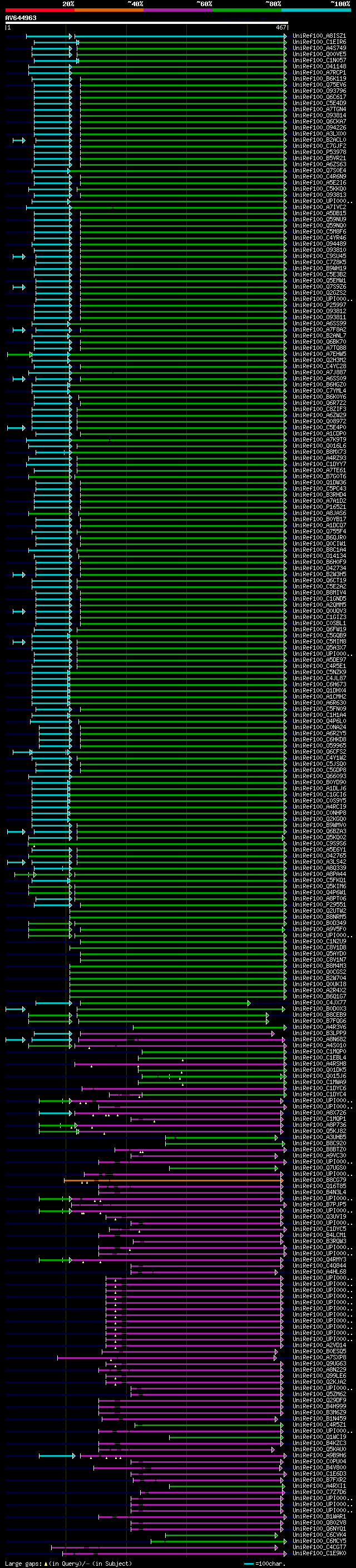Select hit UniRef100_Q015J6
Image resolution: width=356 pixels, height=1568 pixels.
[319, 1076]
